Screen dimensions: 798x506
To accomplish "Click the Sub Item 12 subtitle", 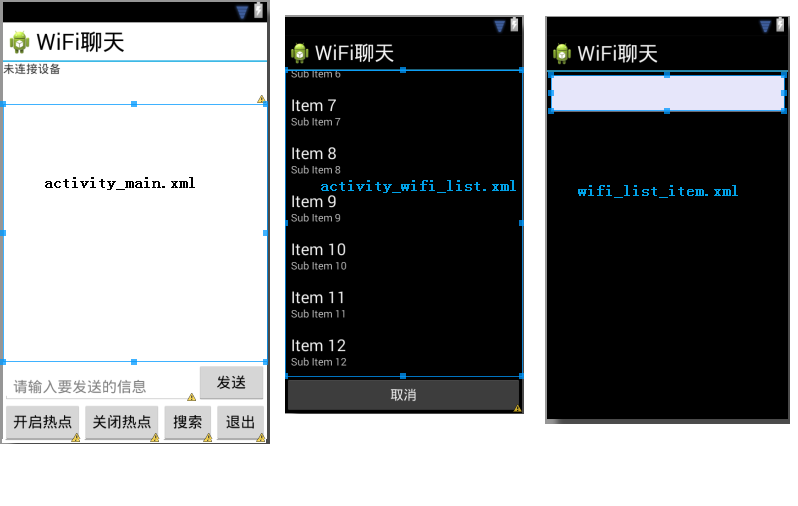I will click(319, 362).
